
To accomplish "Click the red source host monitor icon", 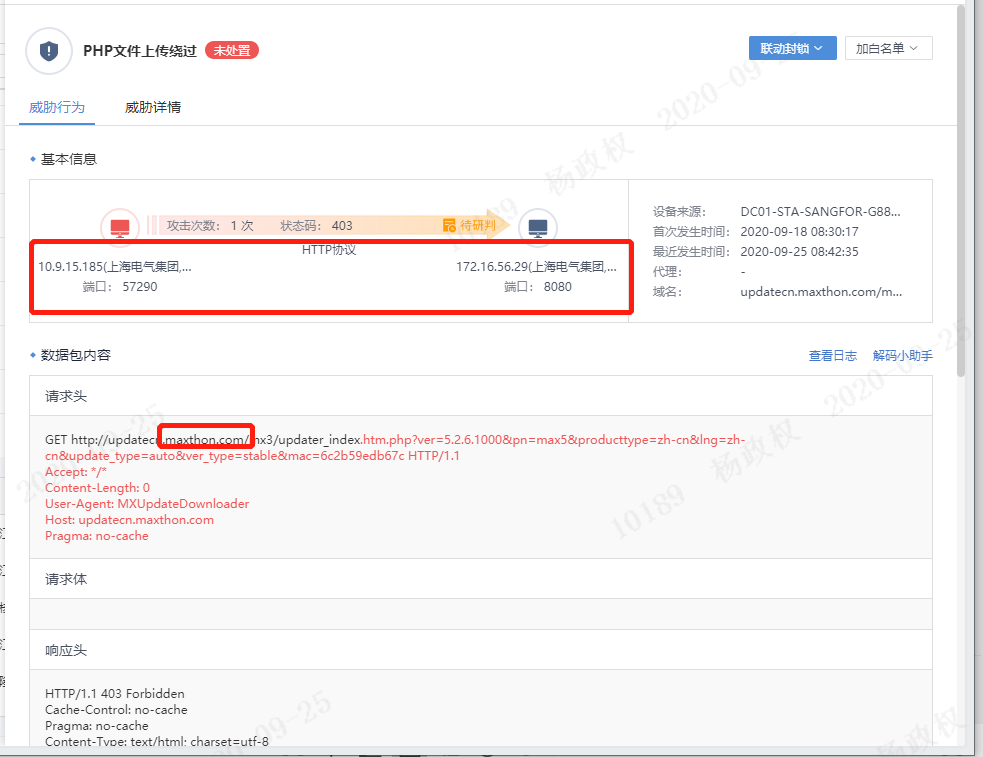I will [120, 227].
